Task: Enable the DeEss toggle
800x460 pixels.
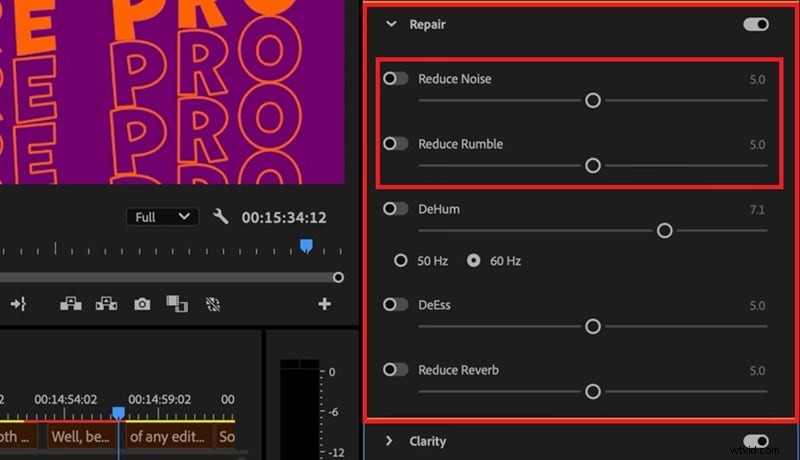Action: [x=395, y=304]
